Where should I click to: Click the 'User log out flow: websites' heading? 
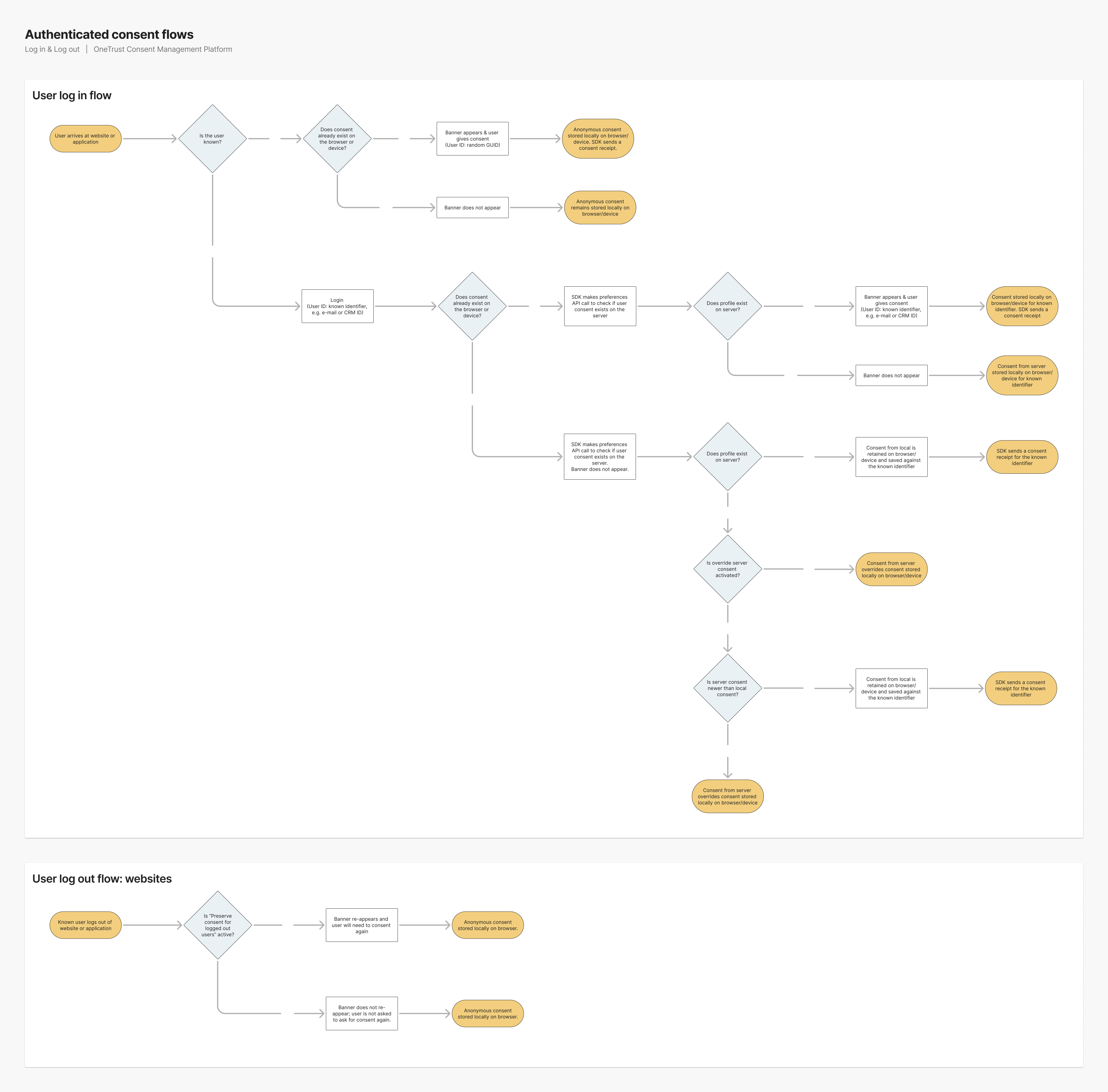tap(102, 879)
